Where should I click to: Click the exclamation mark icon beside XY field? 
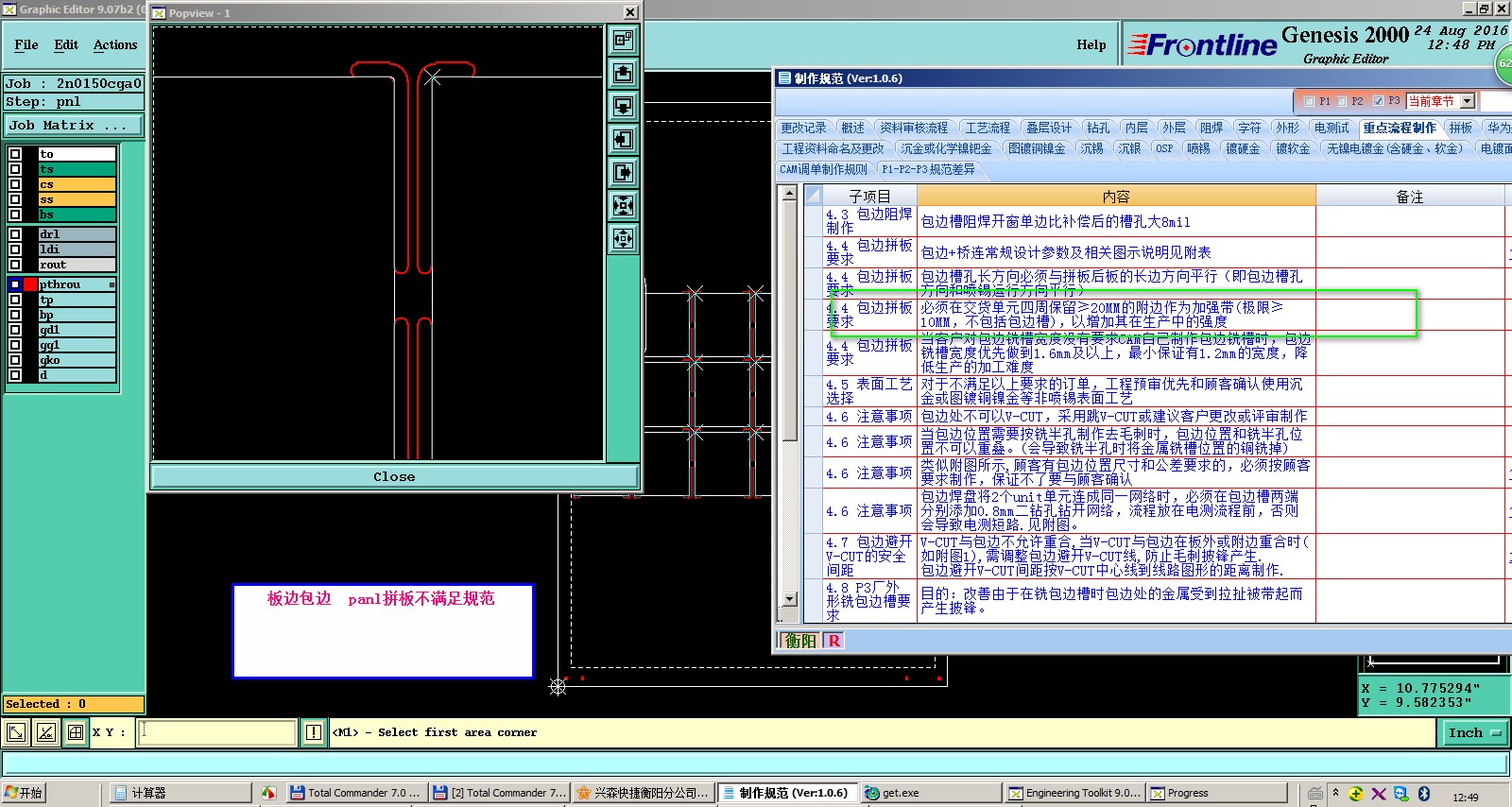314,732
